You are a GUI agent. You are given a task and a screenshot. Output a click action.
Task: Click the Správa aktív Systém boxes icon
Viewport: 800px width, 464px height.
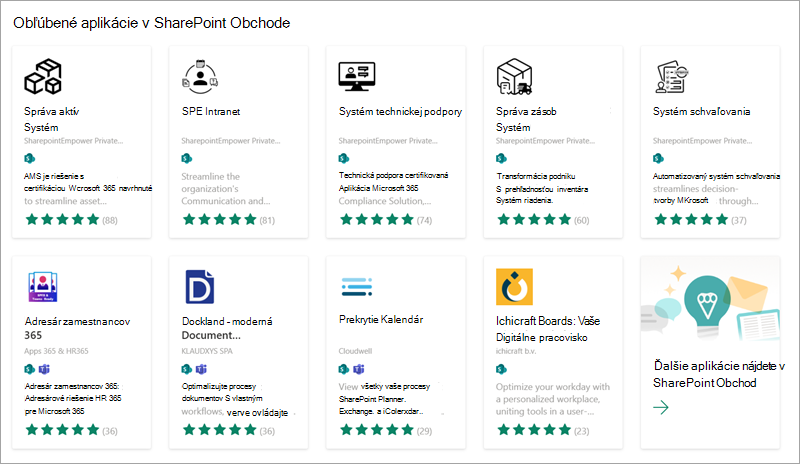(43, 77)
